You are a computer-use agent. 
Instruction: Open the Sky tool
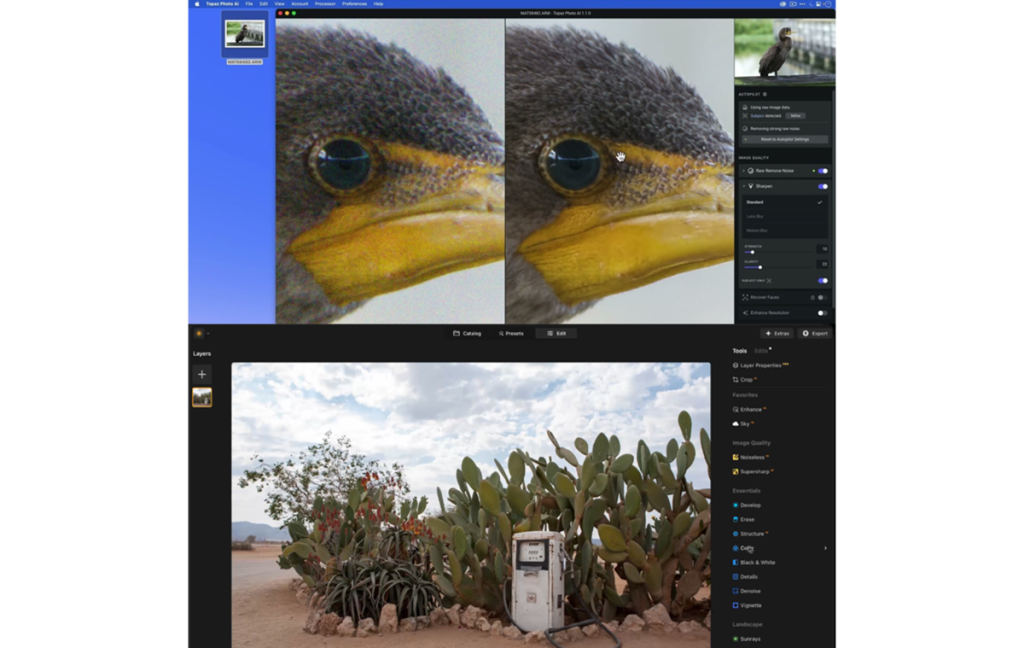pos(743,424)
